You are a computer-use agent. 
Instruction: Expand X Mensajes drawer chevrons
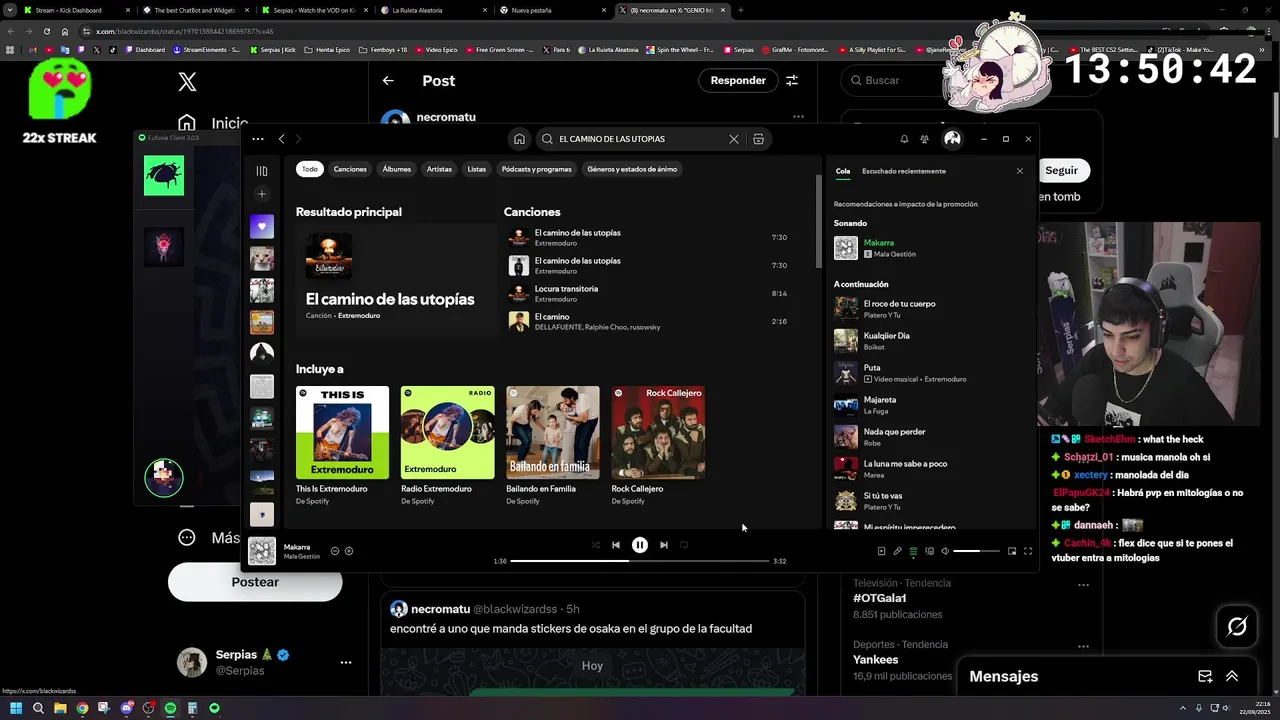tap(1232, 676)
